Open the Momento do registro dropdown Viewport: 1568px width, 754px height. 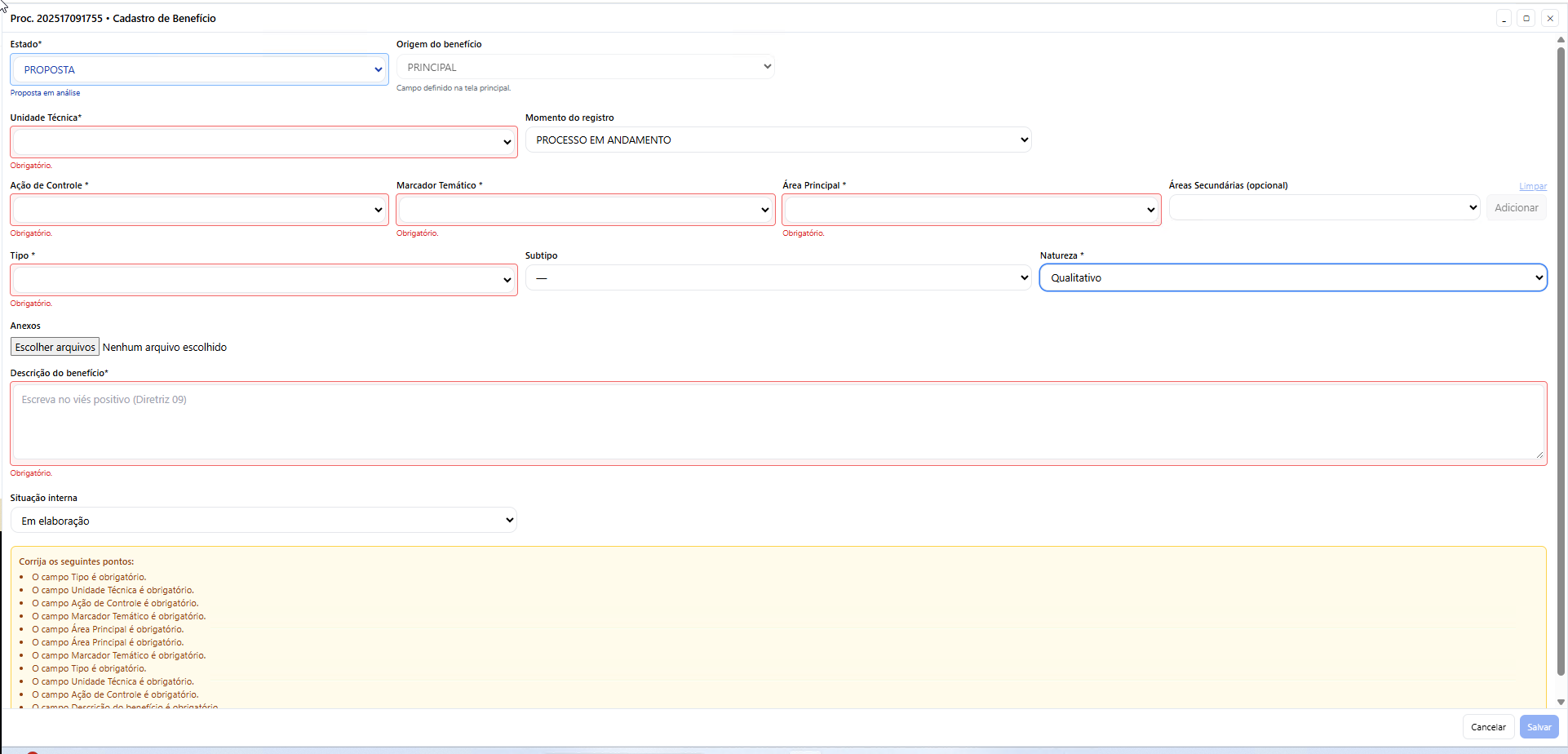(x=777, y=140)
